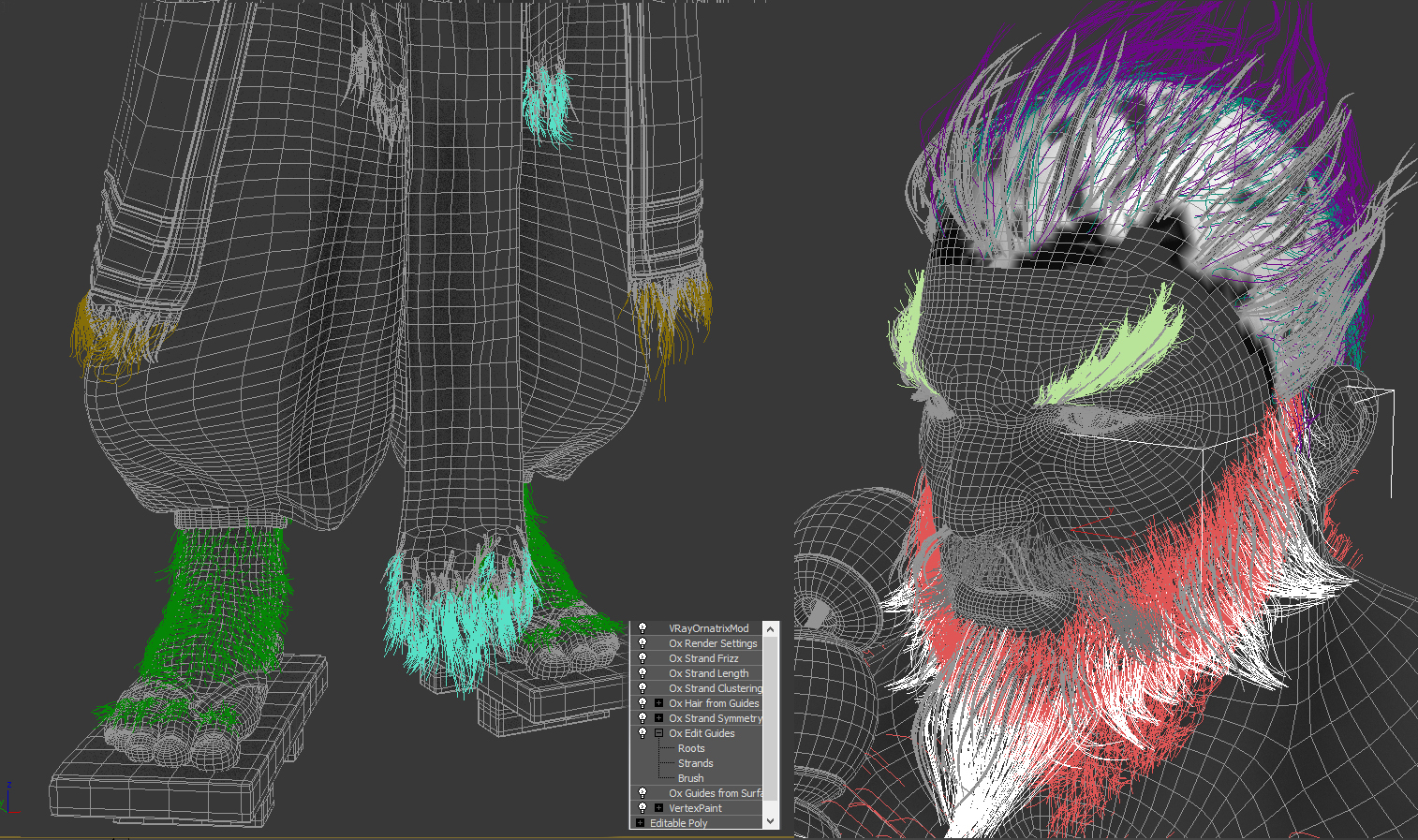
Task: Disable the Ox Strand Frizz lightbulb
Action: 643,658
